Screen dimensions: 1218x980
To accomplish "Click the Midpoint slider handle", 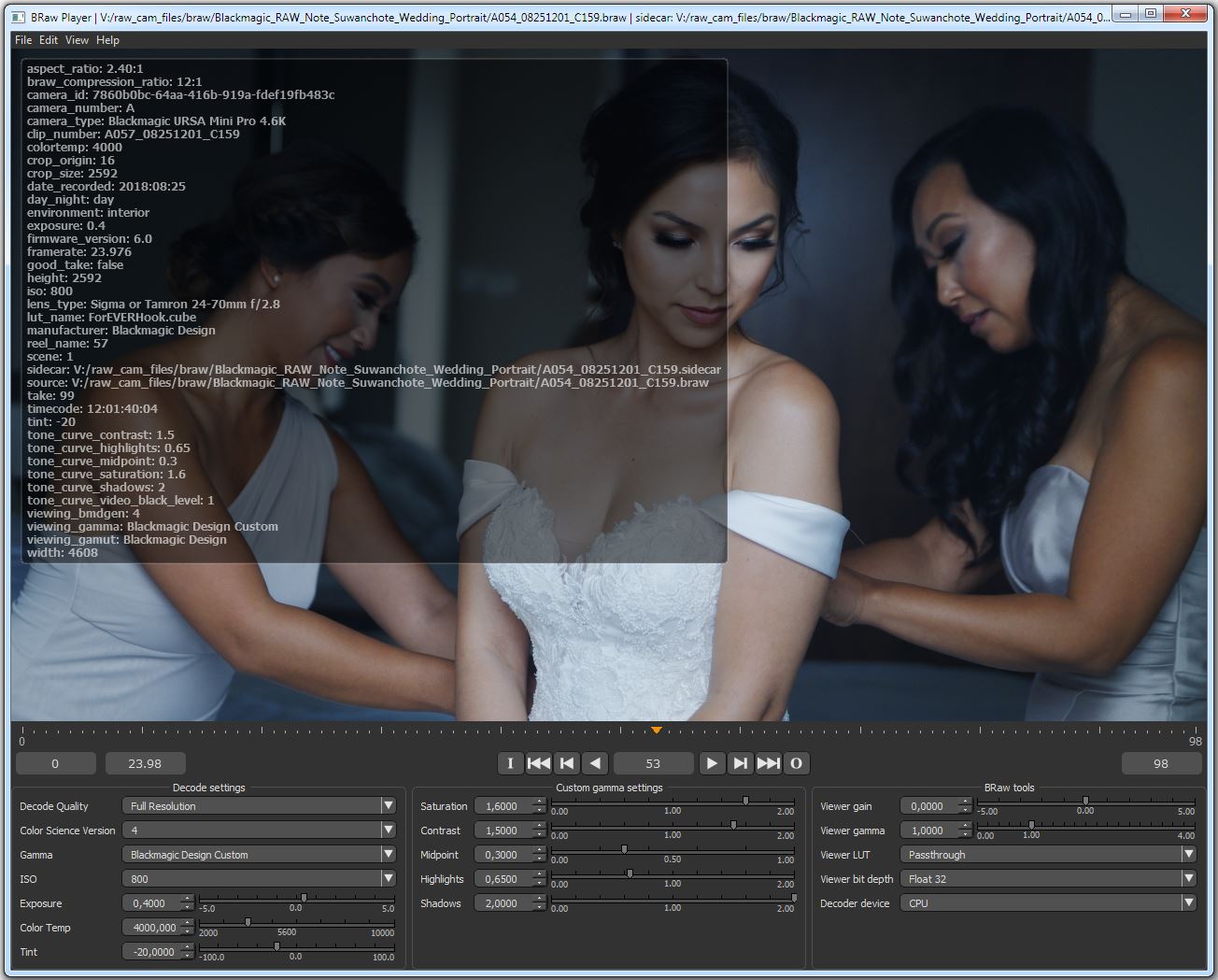I will 624,849.
